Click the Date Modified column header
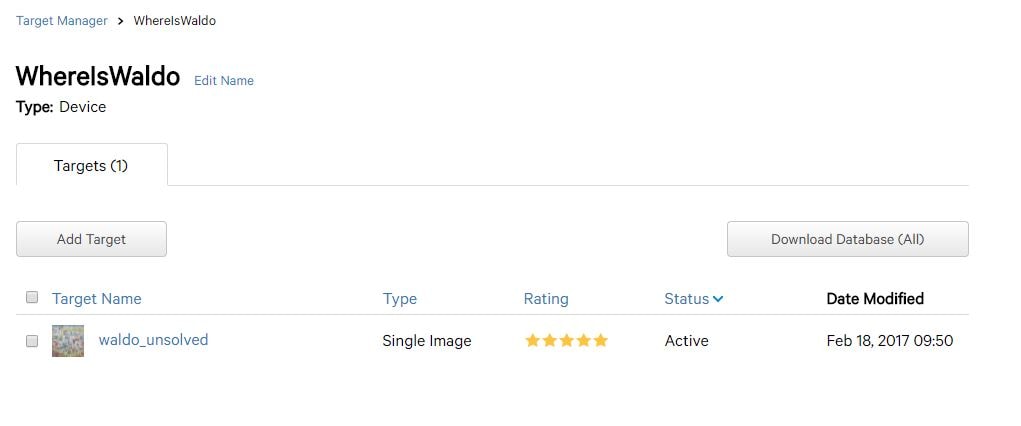1021x426 pixels. click(875, 298)
